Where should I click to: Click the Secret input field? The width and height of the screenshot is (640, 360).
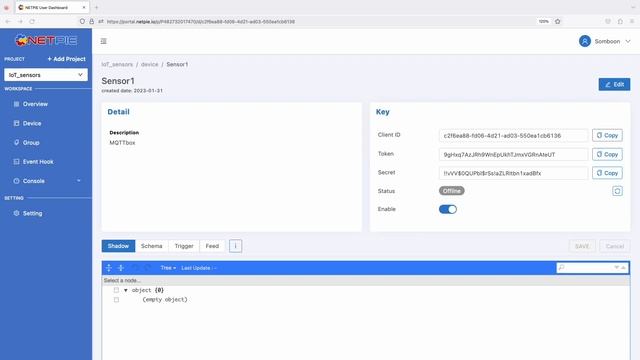pyautogui.click(x=513, y=173)
